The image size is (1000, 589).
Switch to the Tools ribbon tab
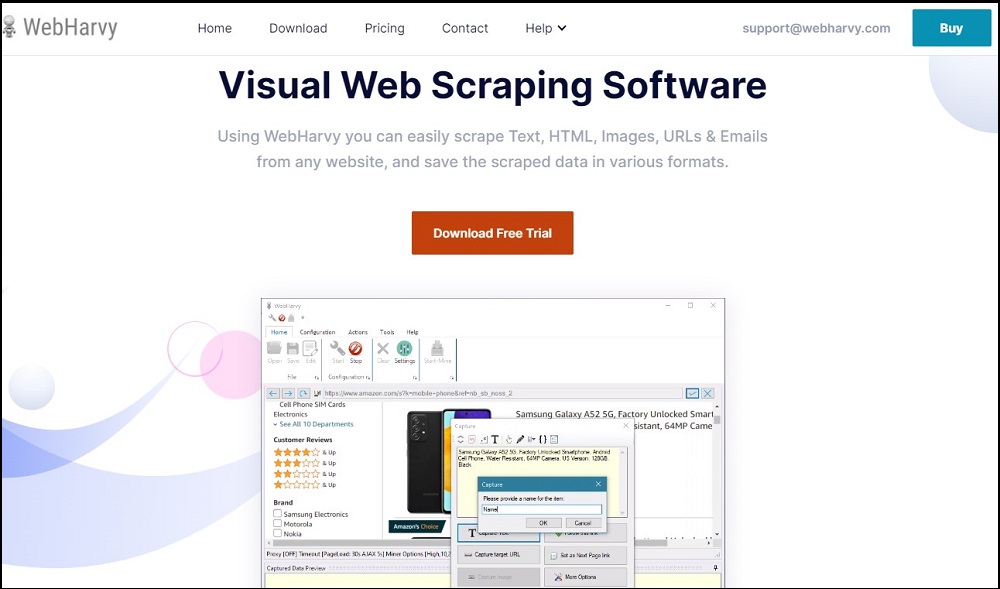(x=387, y=332)
